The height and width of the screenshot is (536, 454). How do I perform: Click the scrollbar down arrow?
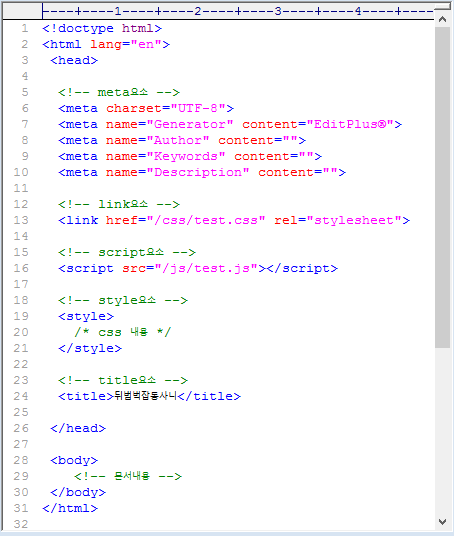(442, 522)
